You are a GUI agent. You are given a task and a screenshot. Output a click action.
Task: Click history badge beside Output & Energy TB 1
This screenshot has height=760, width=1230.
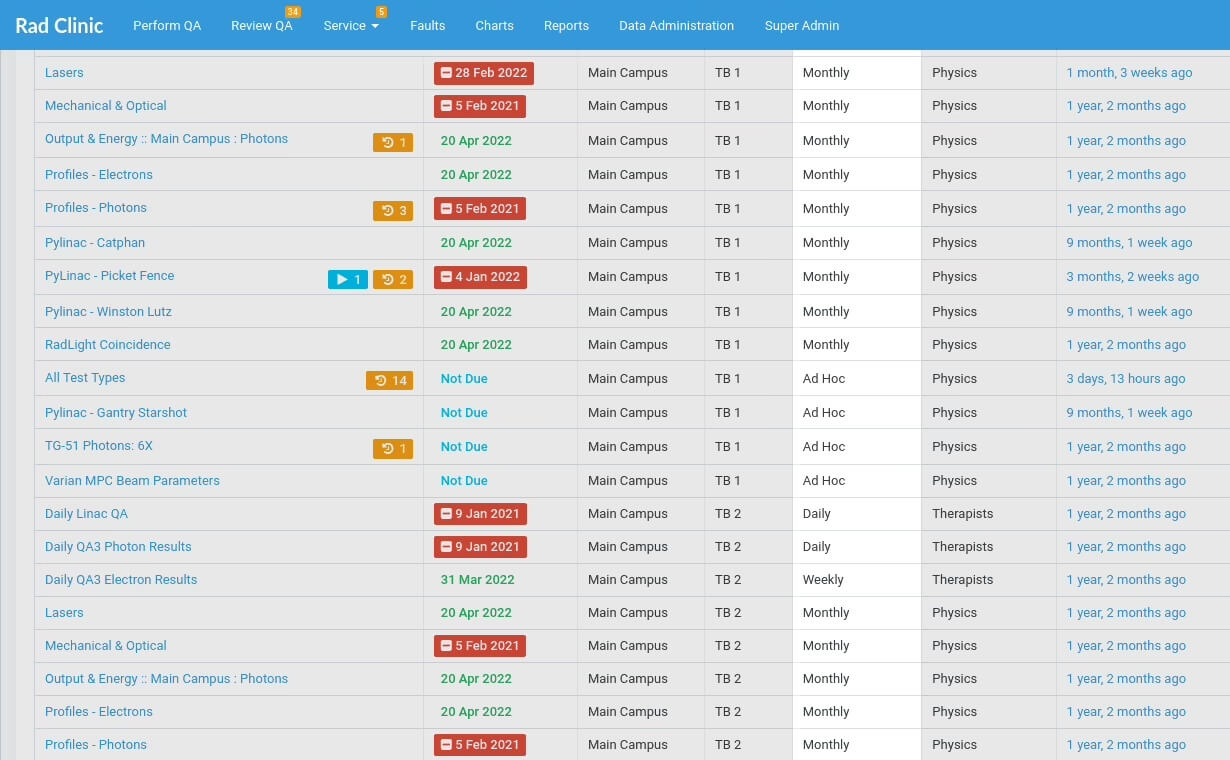tap(393, 142)
